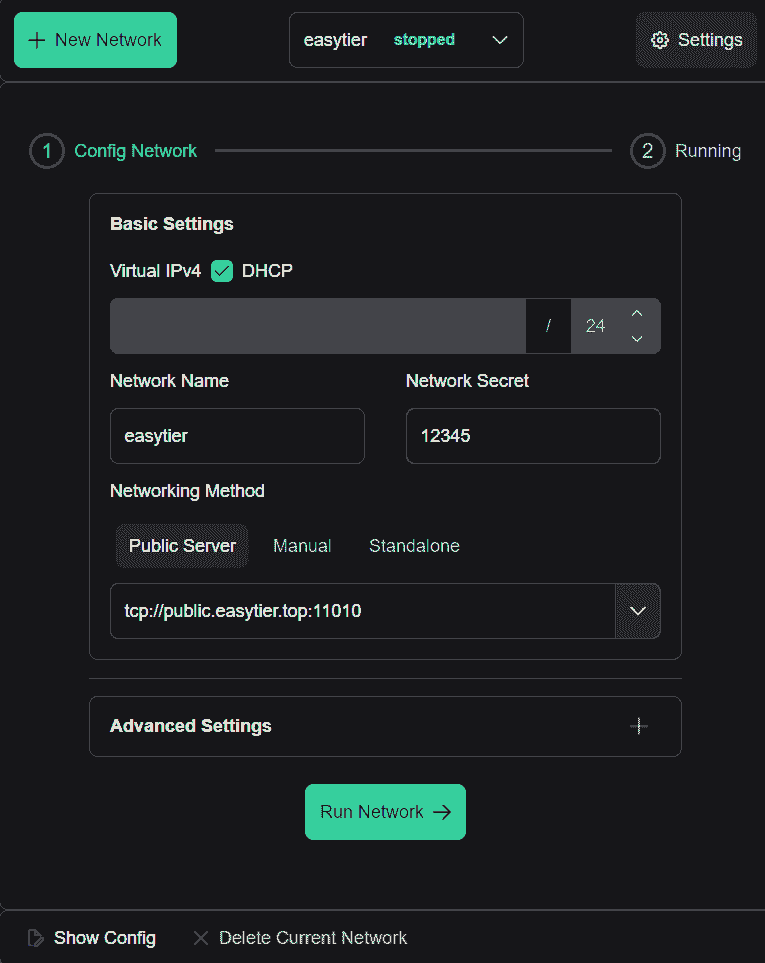Click the plus icon in Advanced Settings
This screenshot has width=765, height=963.
click(x=639, y=726)
